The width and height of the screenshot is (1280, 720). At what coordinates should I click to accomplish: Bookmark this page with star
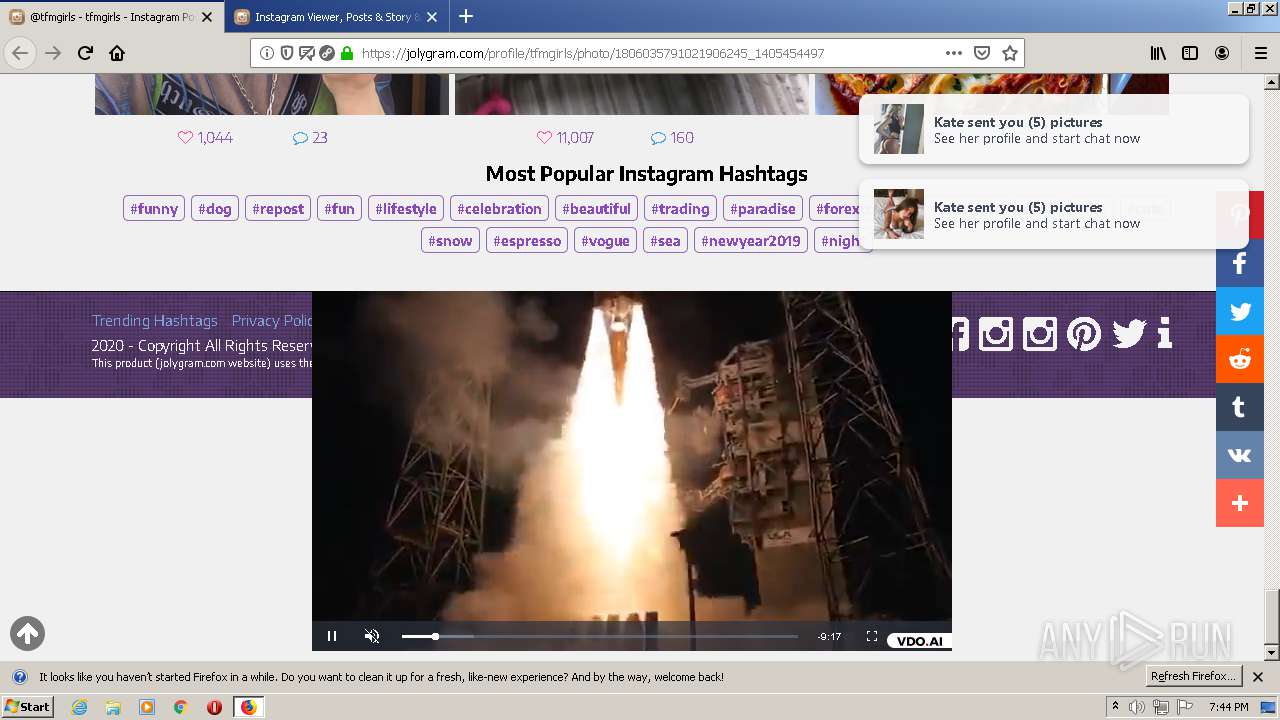pos(1010,53)
